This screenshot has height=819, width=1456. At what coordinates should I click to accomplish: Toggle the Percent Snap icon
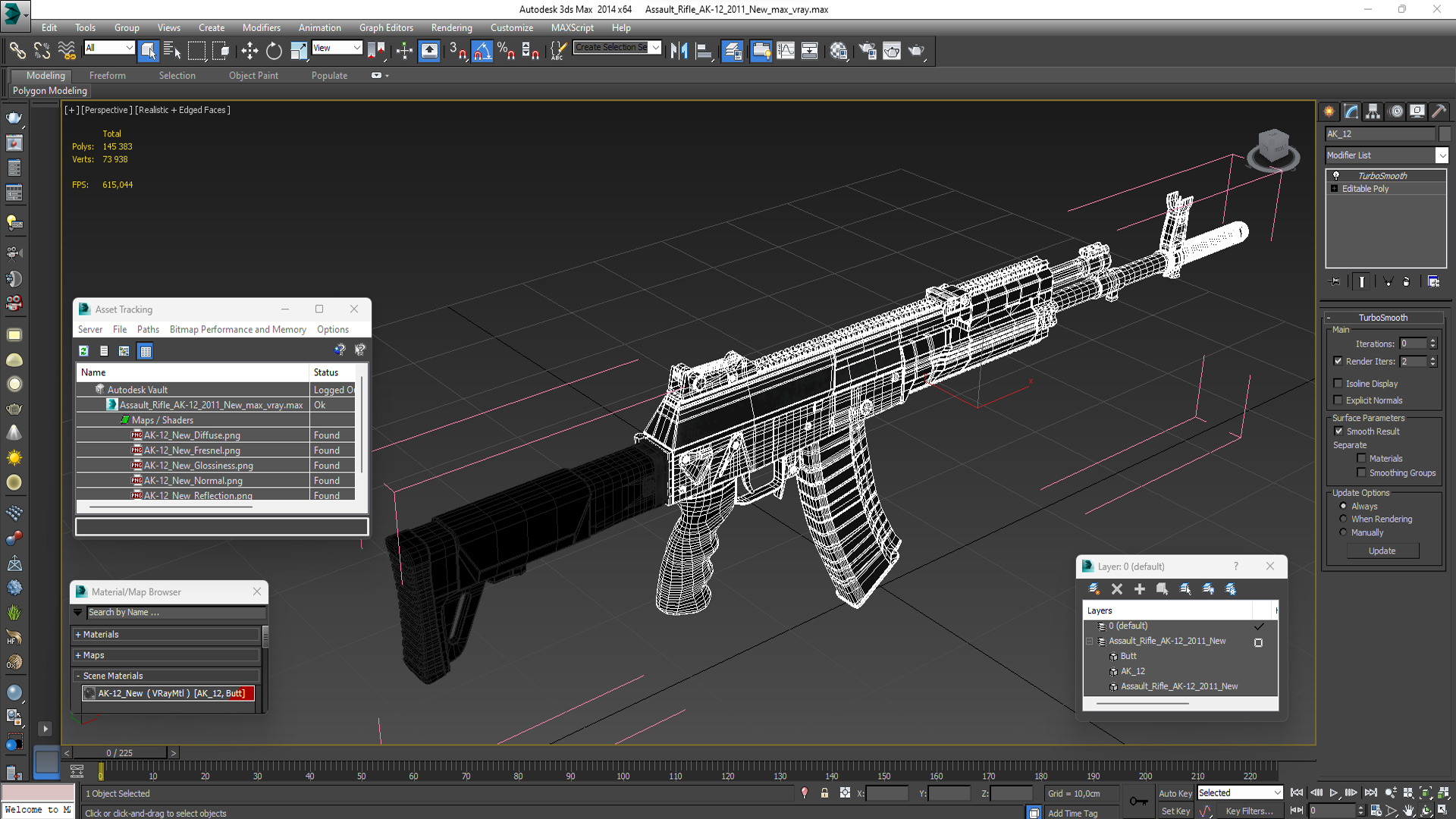506,51
